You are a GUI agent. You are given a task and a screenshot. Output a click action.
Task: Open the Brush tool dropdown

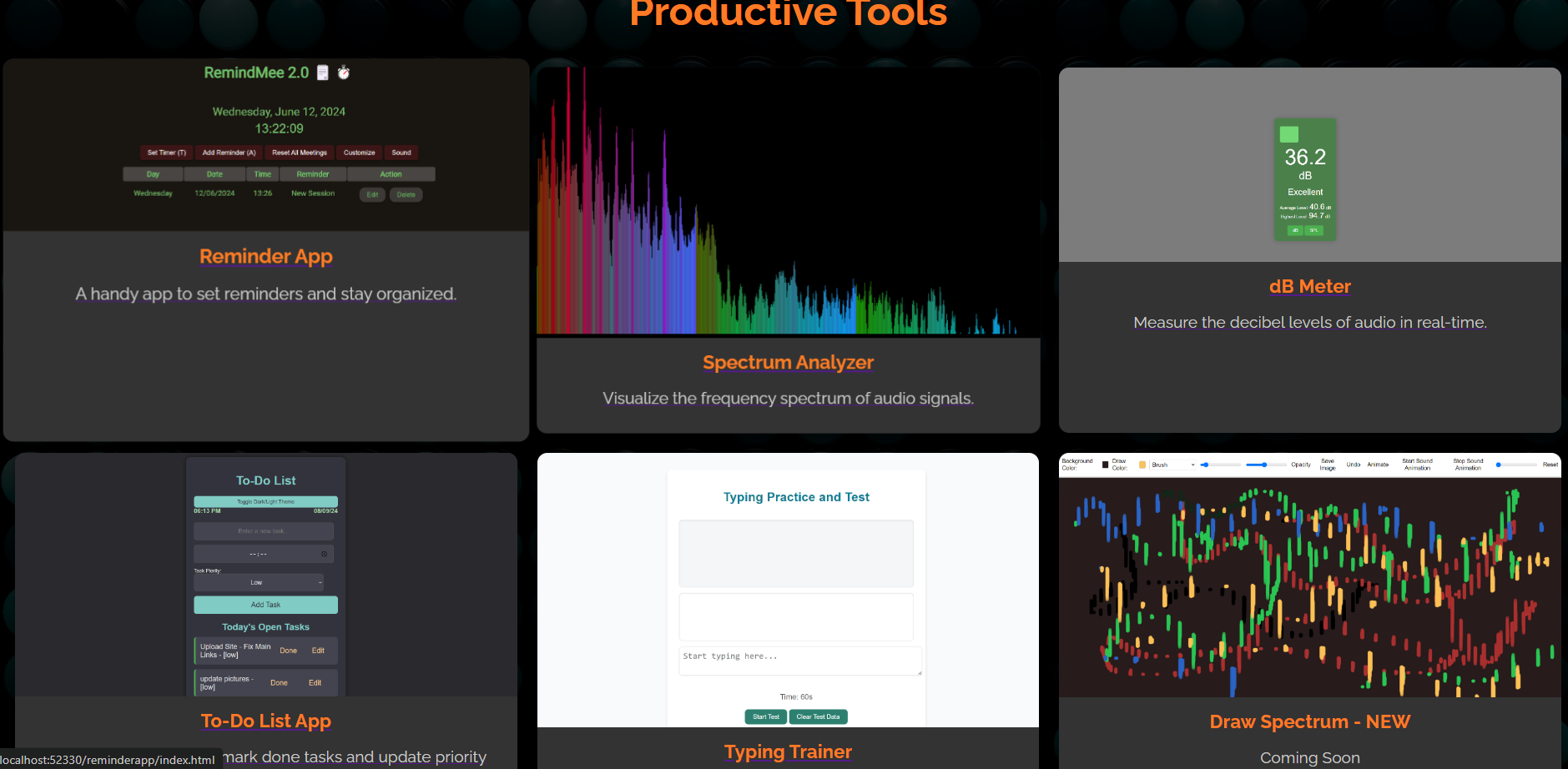pos(1173,465)
